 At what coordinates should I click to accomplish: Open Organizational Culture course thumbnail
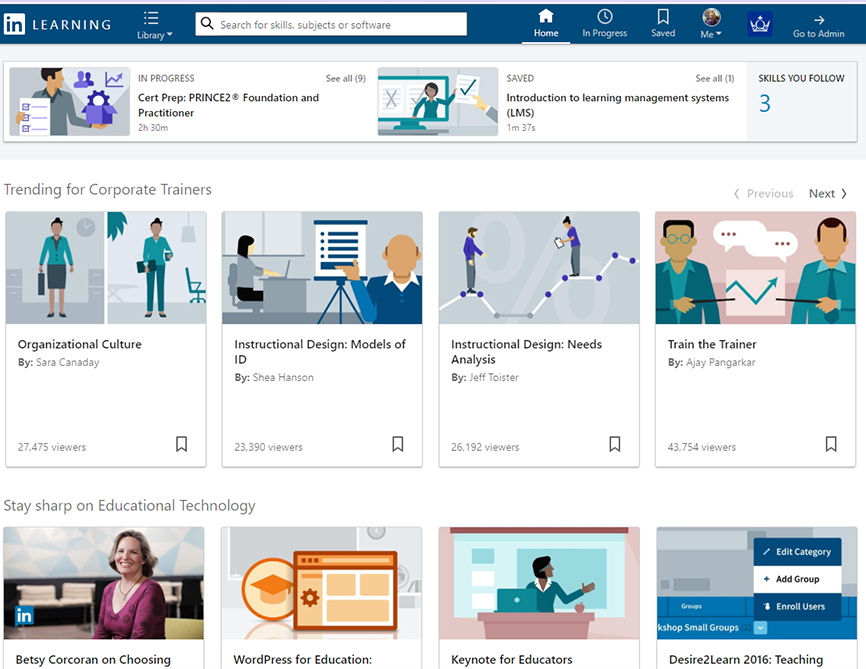pos(106,268)
